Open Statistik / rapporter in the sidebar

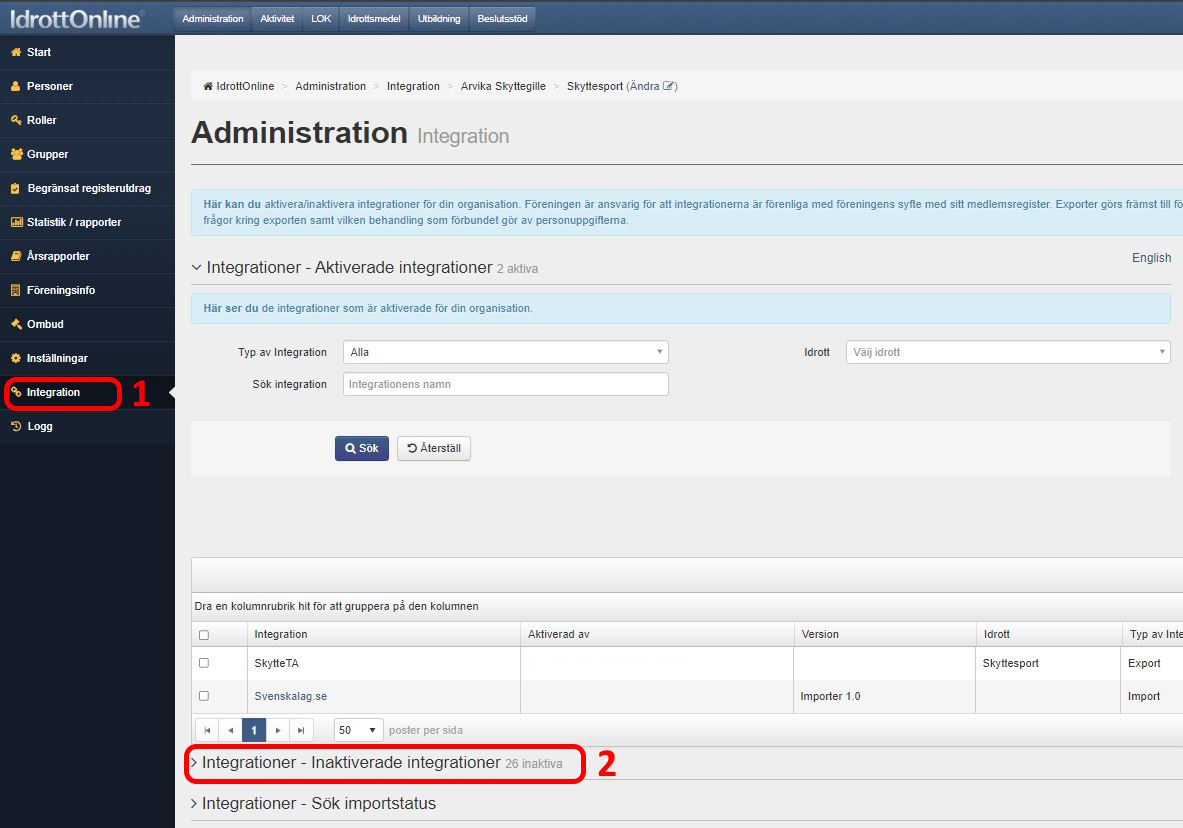point(88,222)
